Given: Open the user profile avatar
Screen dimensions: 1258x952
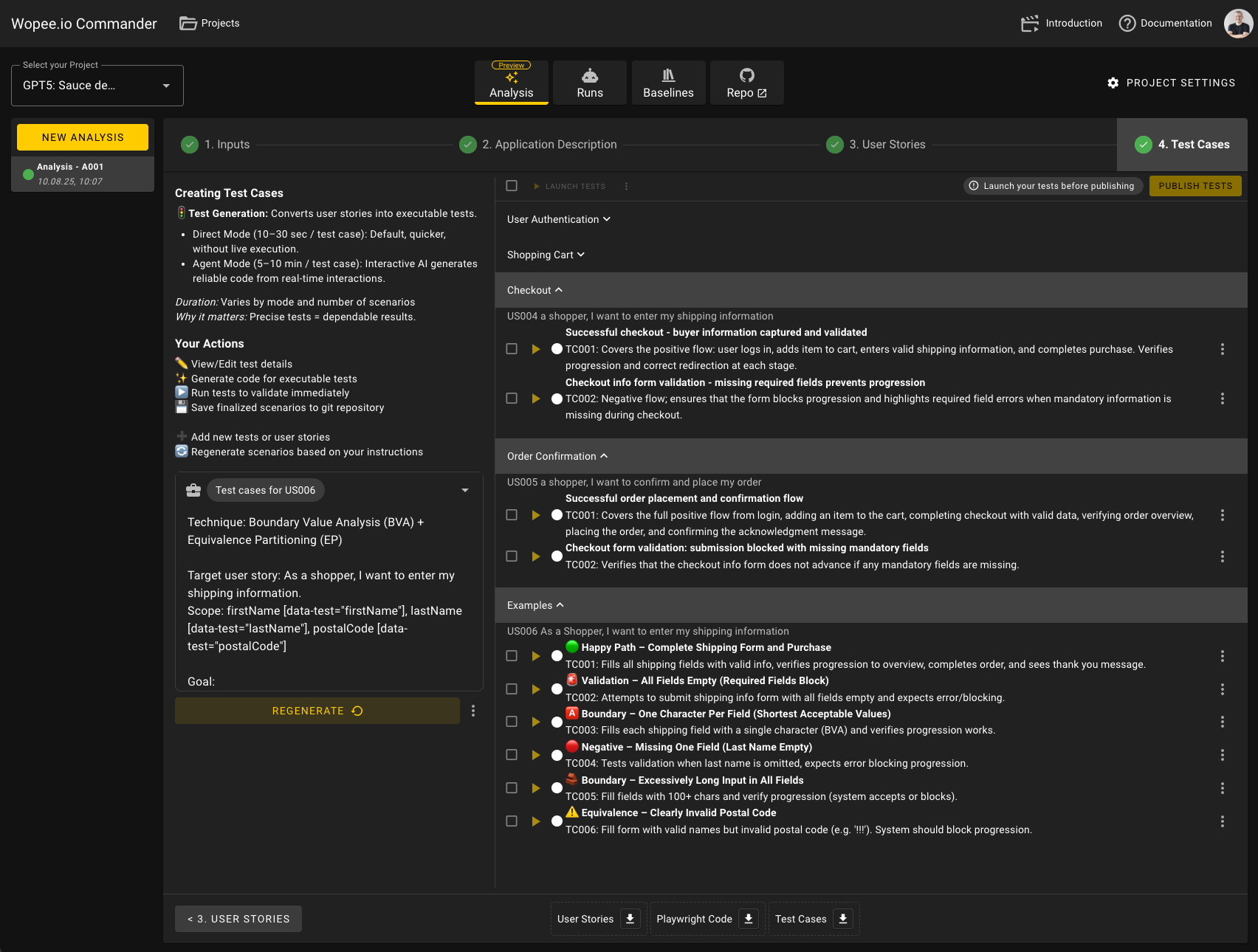Looking at the screenshot, I should coord(1238,24).
